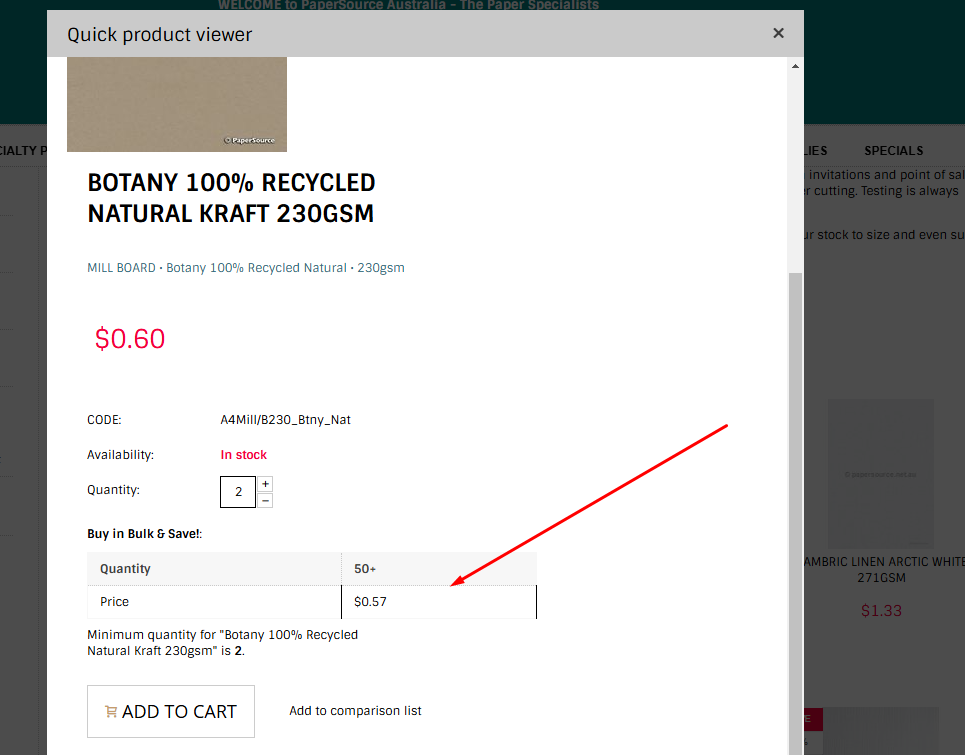Click the CODE: label
The height and width of the screenshot is (755, 965).
pos(105,420)
